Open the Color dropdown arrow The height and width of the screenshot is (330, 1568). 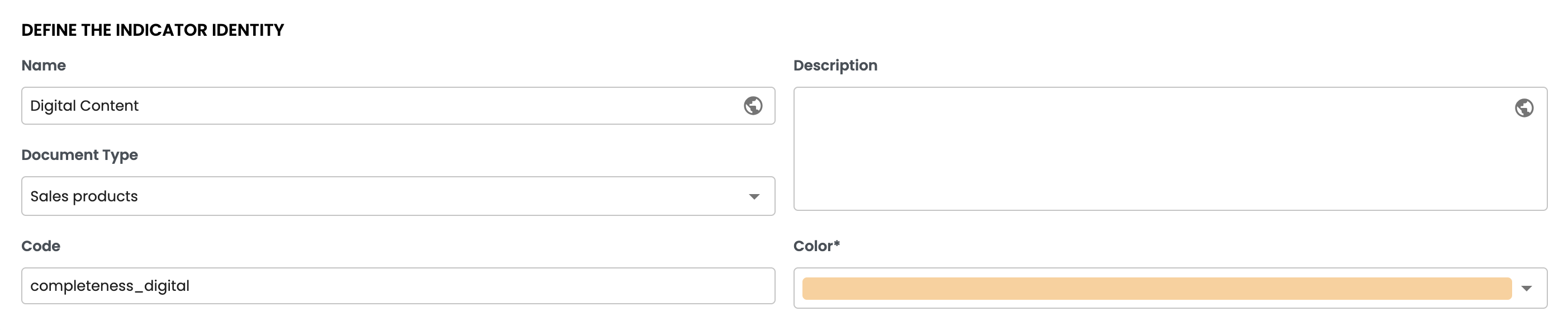1526,289
